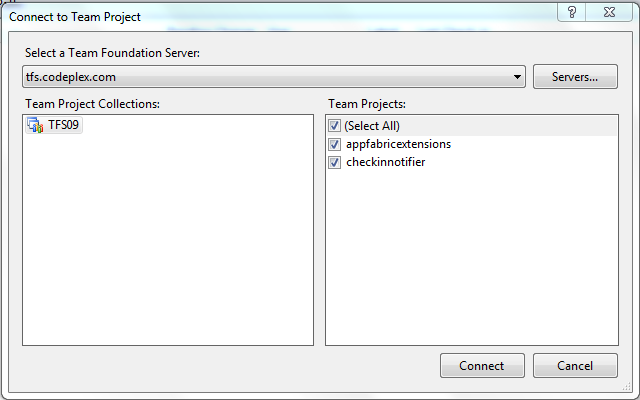Select the TFS09 project collection label
This screenshot has height=400, width=640.
click(x=63, y=125)
